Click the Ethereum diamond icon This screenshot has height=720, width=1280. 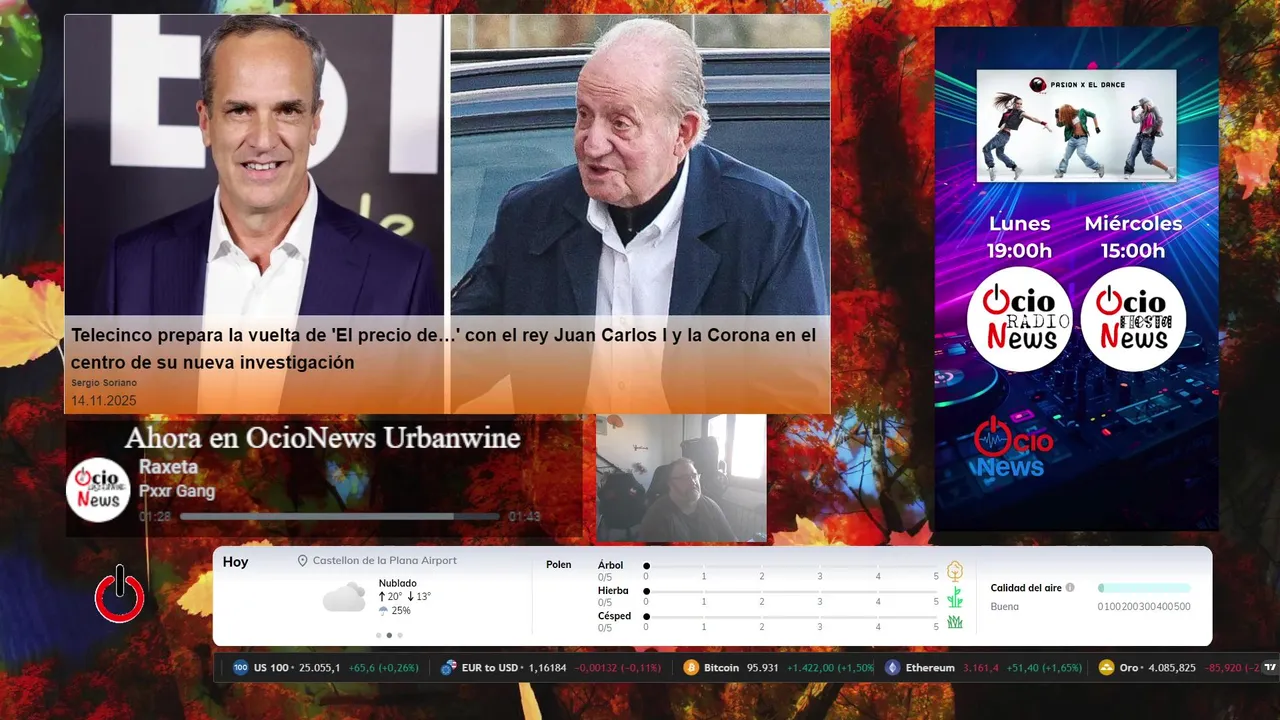tap(892, 668)
